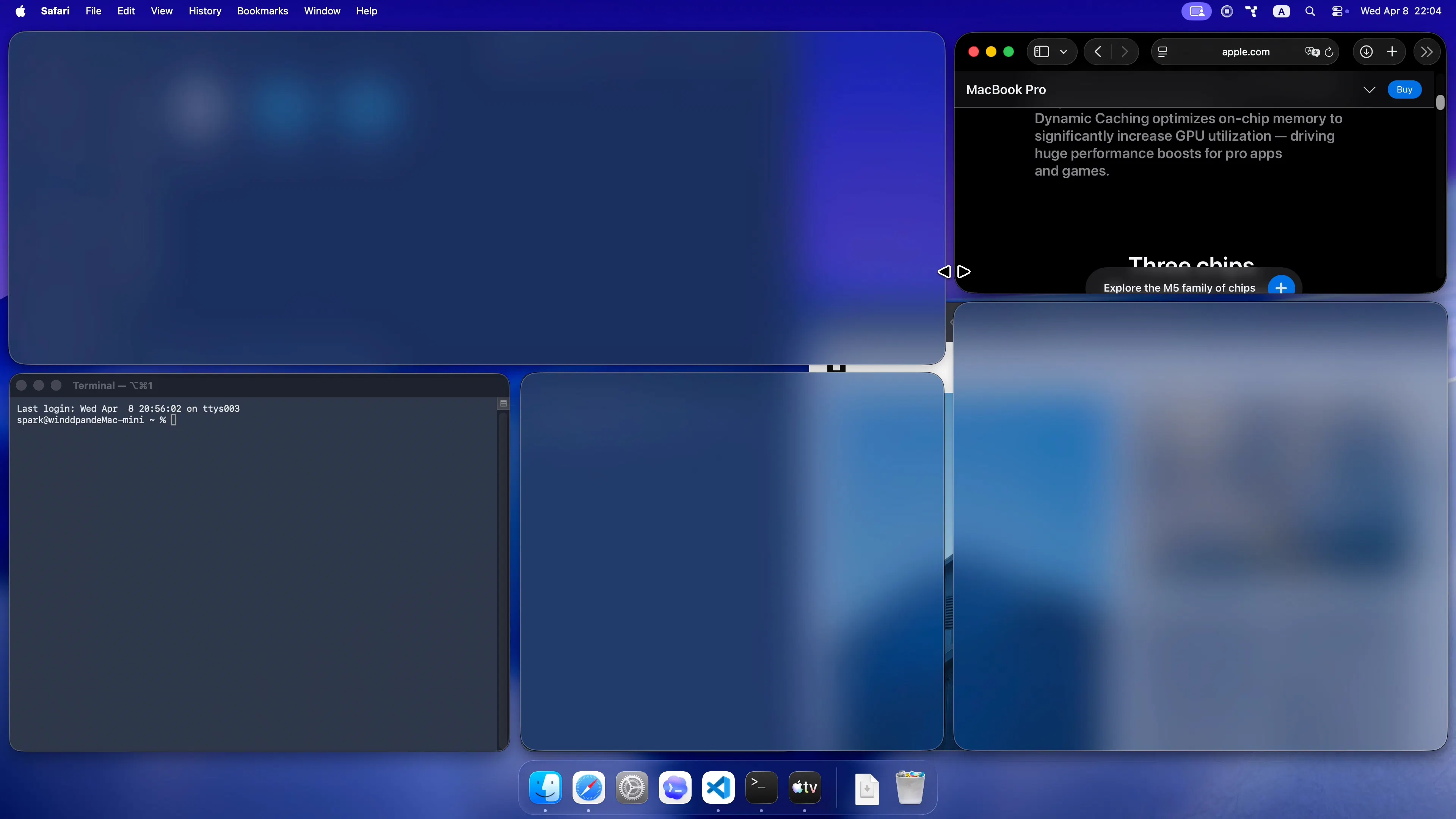
Task: Click the highlighted screen sharing menu bar icon
Action: pyautogui.click(x=1196, y=11)
